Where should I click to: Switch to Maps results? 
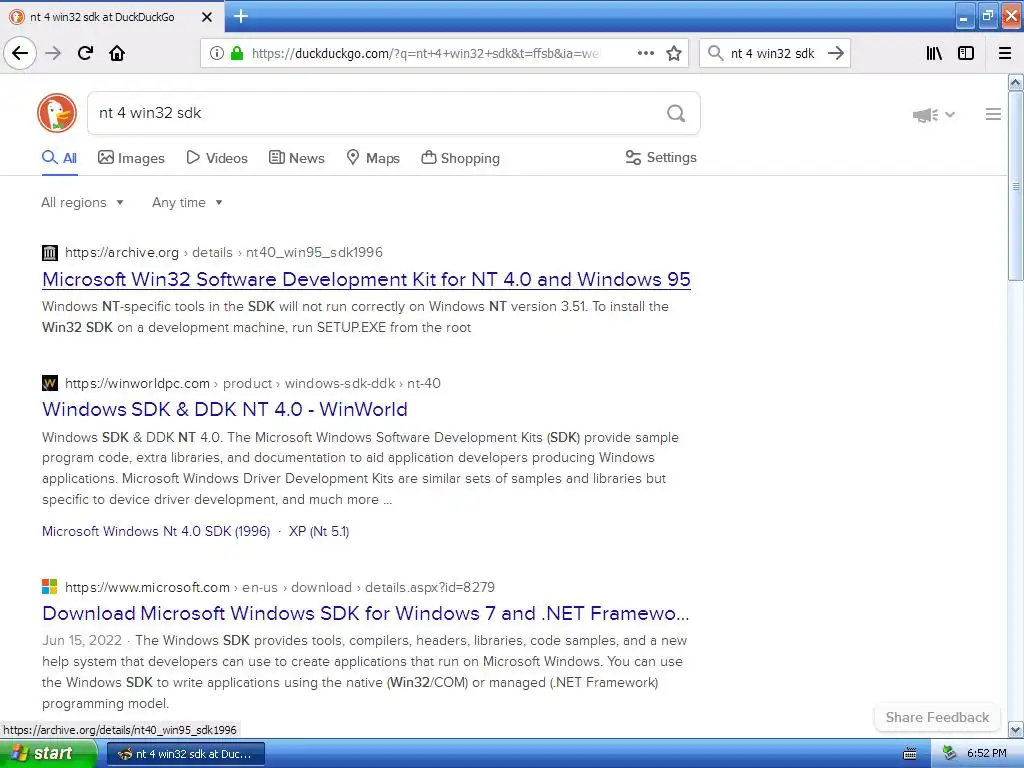click(x=373, y=158)
